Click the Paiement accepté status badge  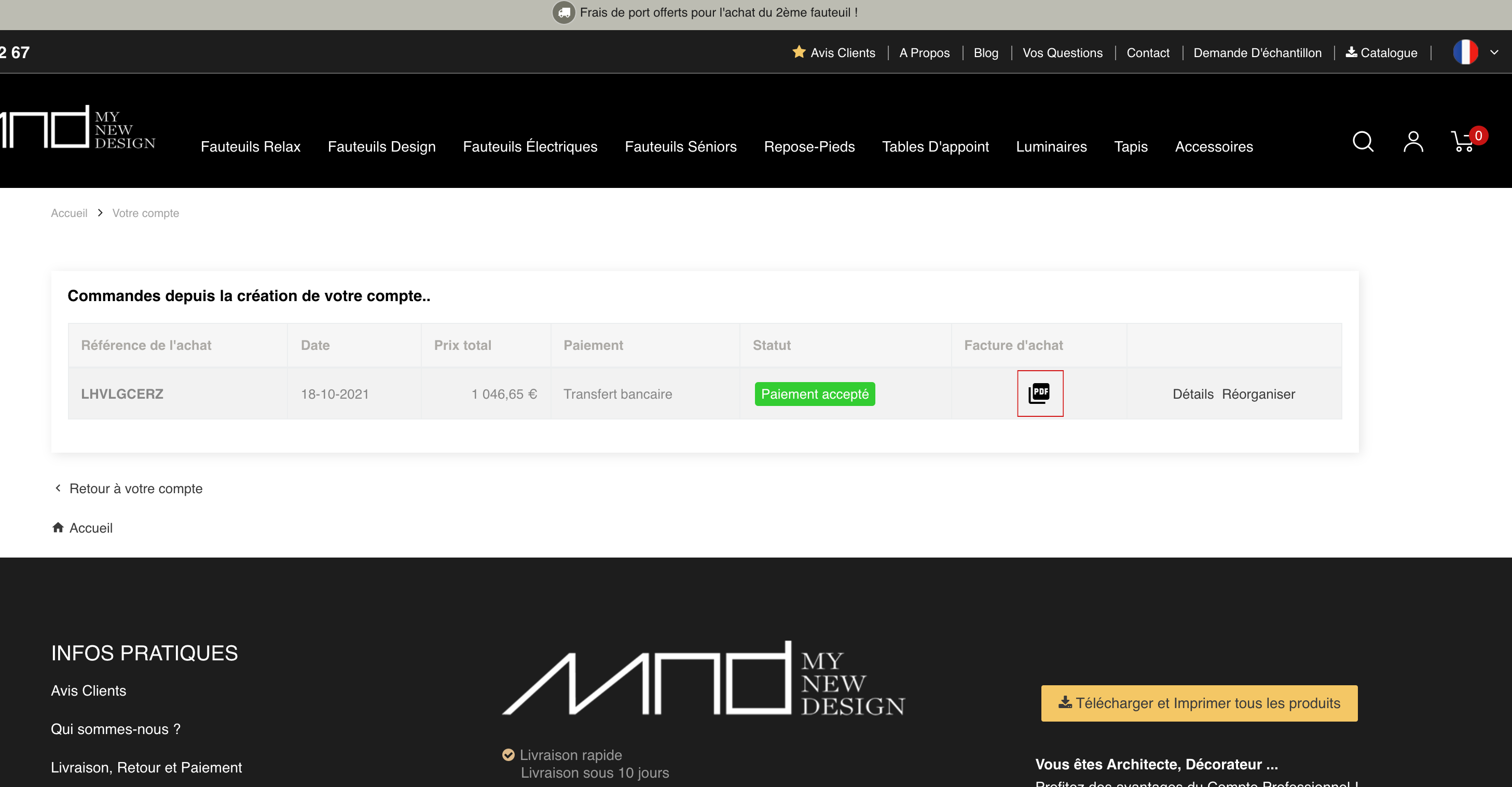click(x=815, y=394)
